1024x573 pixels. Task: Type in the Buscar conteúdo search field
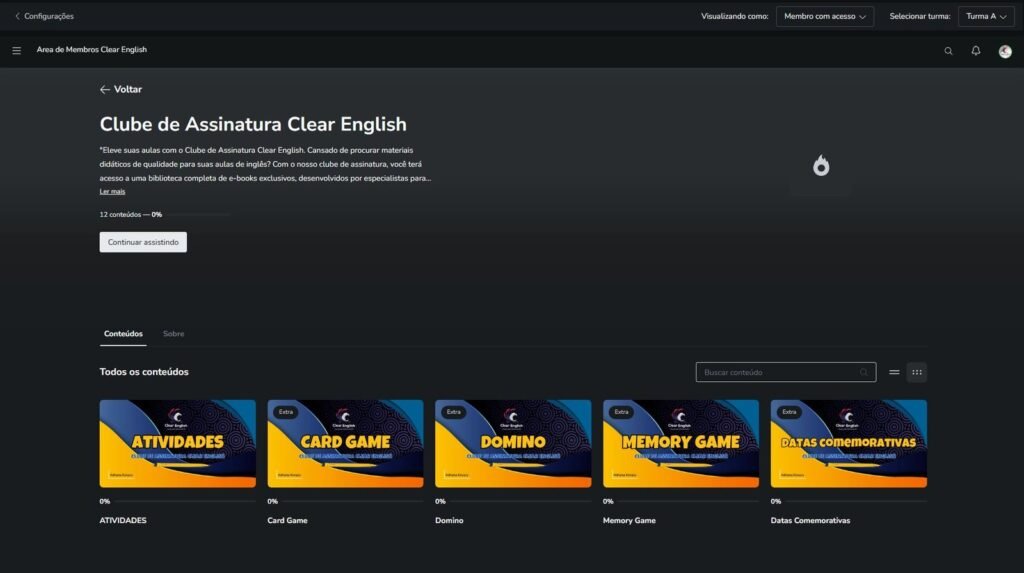point(776,373)
